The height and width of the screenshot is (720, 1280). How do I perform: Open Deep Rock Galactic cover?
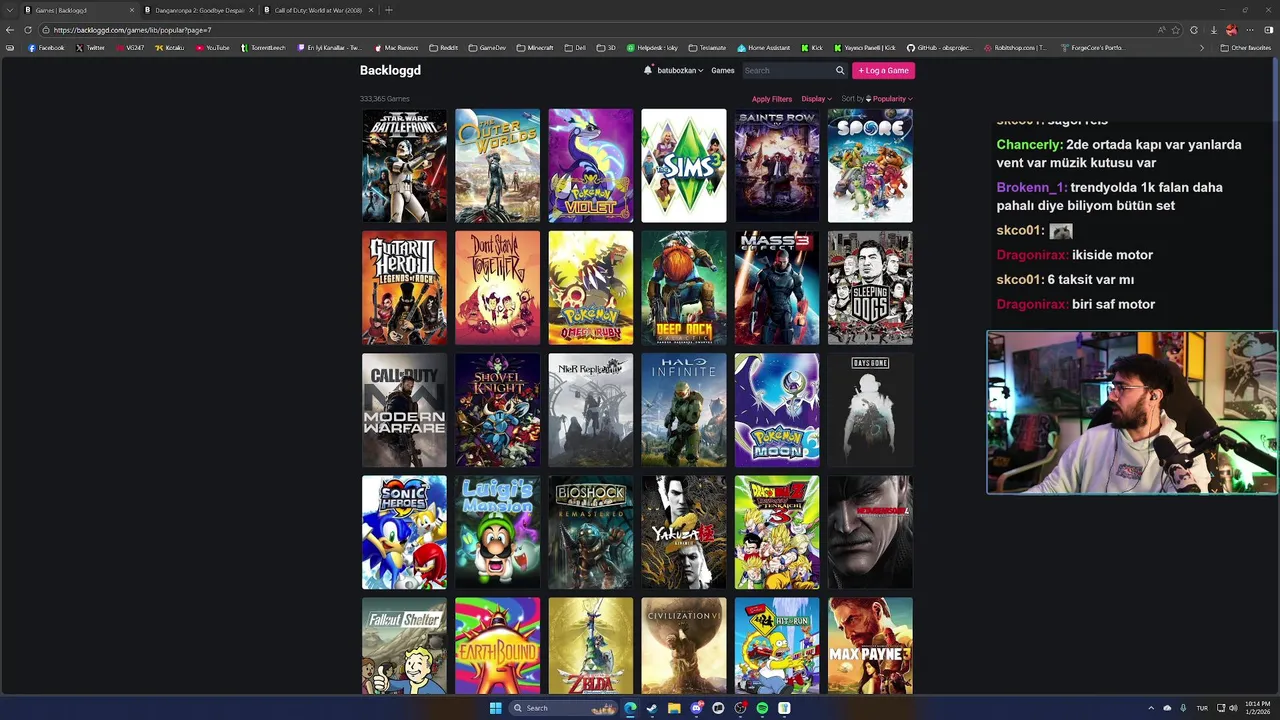click(x=684, y=288)
